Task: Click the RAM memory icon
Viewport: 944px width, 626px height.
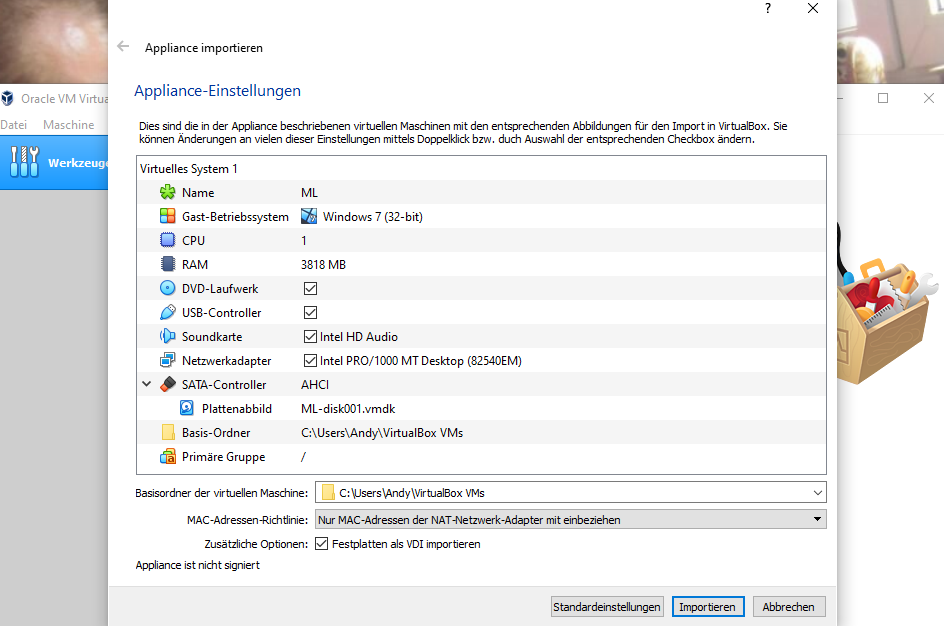Action: 167,264
